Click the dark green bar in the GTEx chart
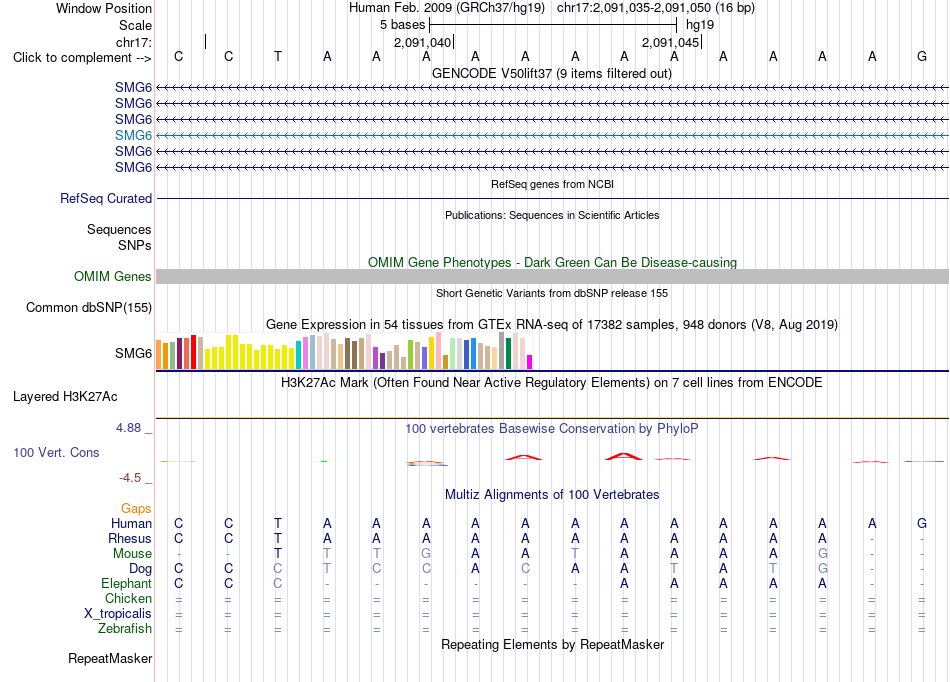 point(508,354)
